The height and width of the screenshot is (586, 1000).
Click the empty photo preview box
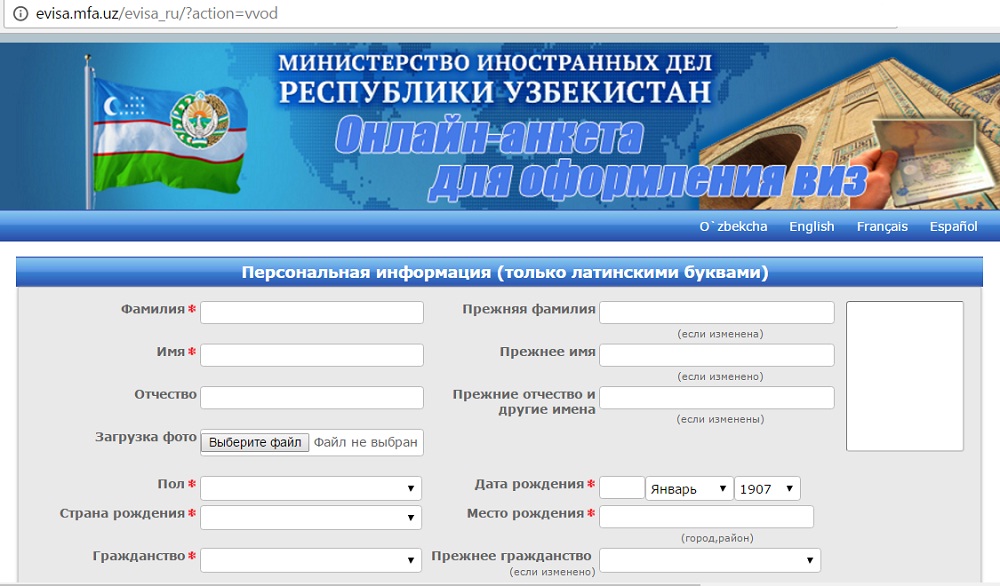(x=904, y=376)
